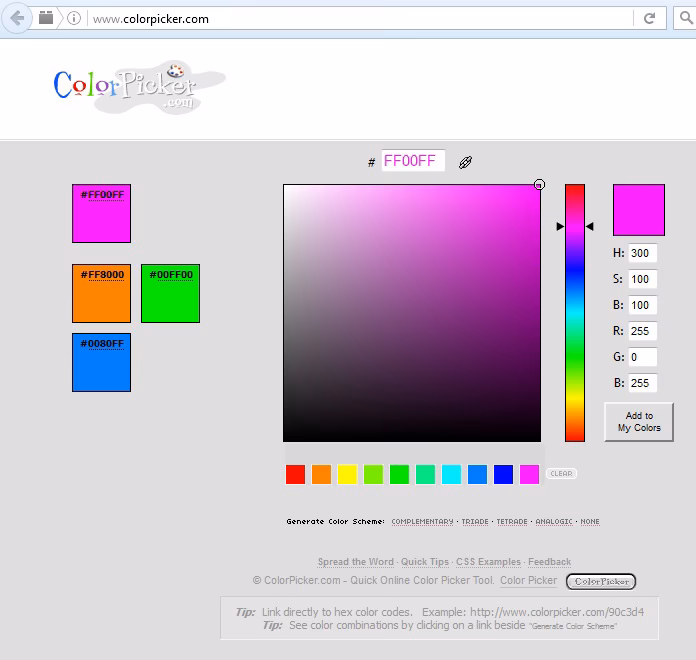
Task: Reload the page with refresh icon
Action: click(649, 18)
